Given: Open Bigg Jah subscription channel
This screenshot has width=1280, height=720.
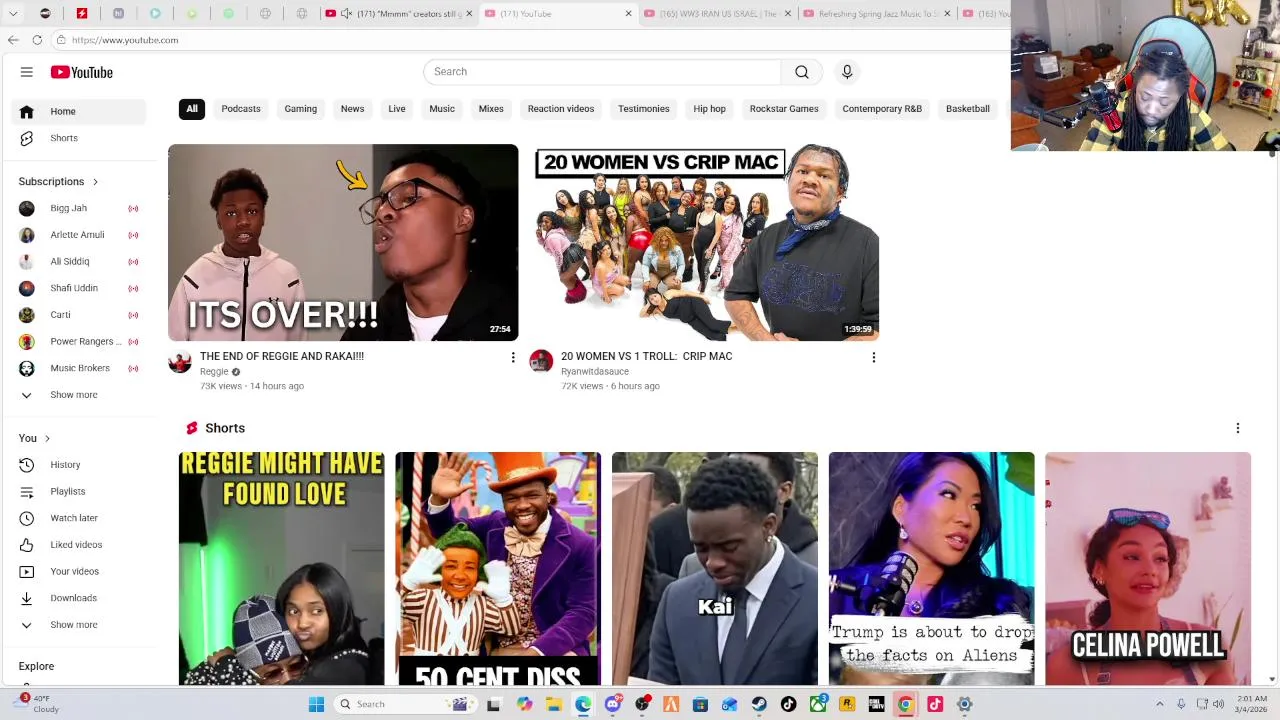Looking at the screenshot, I should point(79,208).
